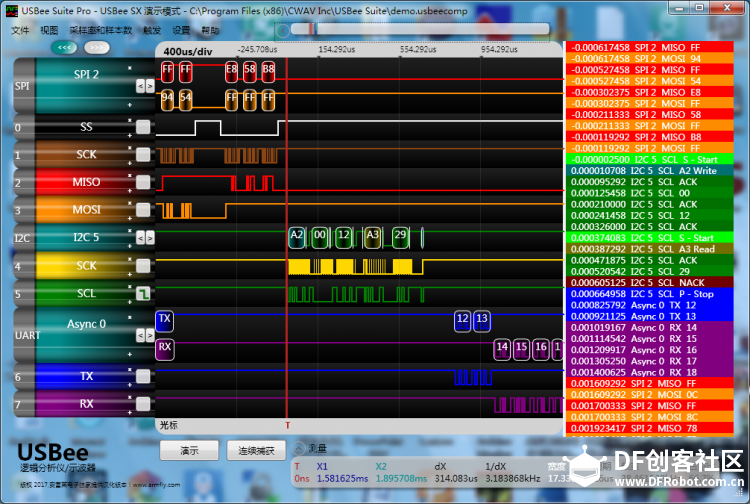Select list row 'Async 0 RX 18'
The image size is (750, 504).
click(650, 372)
